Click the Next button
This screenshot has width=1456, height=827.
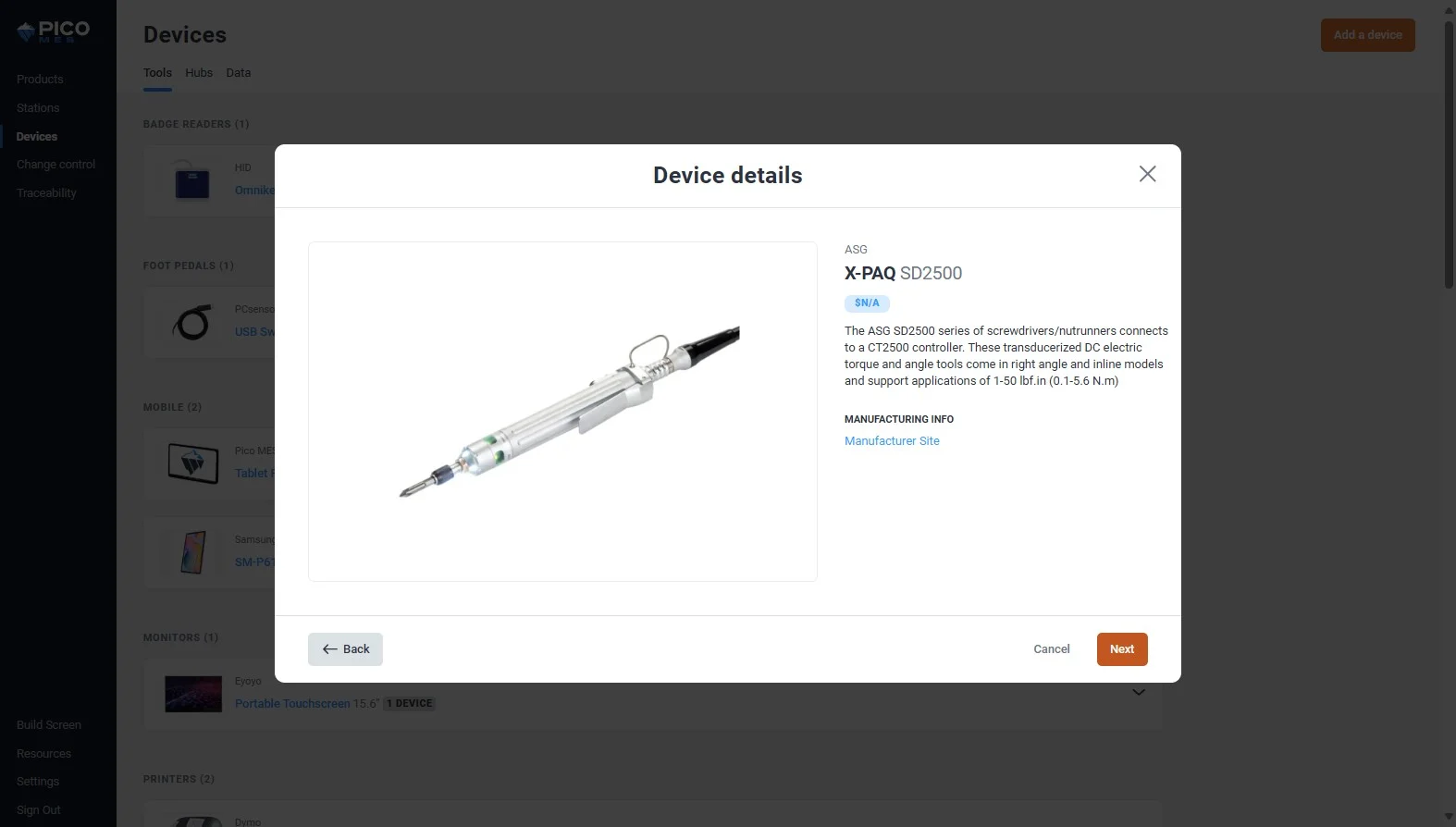(x=1122, y=649)
